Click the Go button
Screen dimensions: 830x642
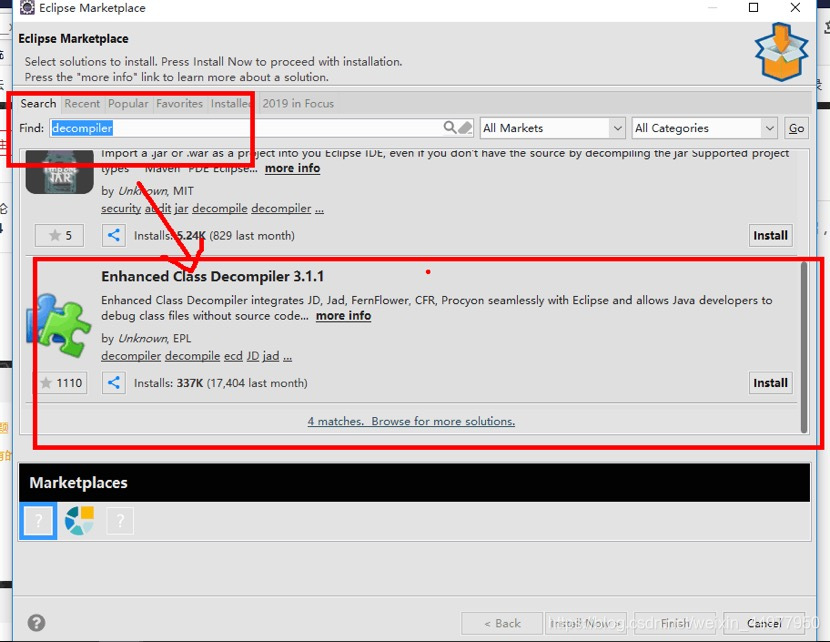tap(796, 128)
